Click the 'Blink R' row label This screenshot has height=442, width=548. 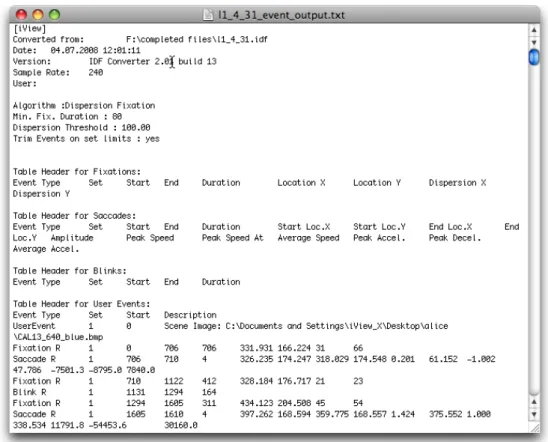click(x=29, y=392)
